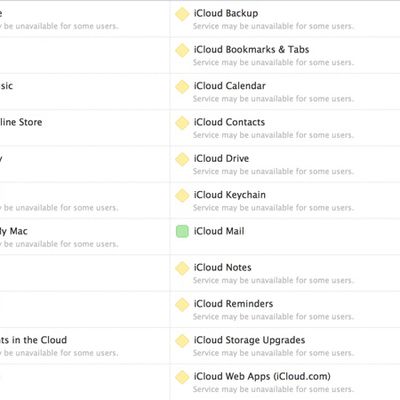Image resolution: width=400 pixels, height=400 pixels.
Task: Select the 'ts in the Cloud' entry
Action: [33, 340]
